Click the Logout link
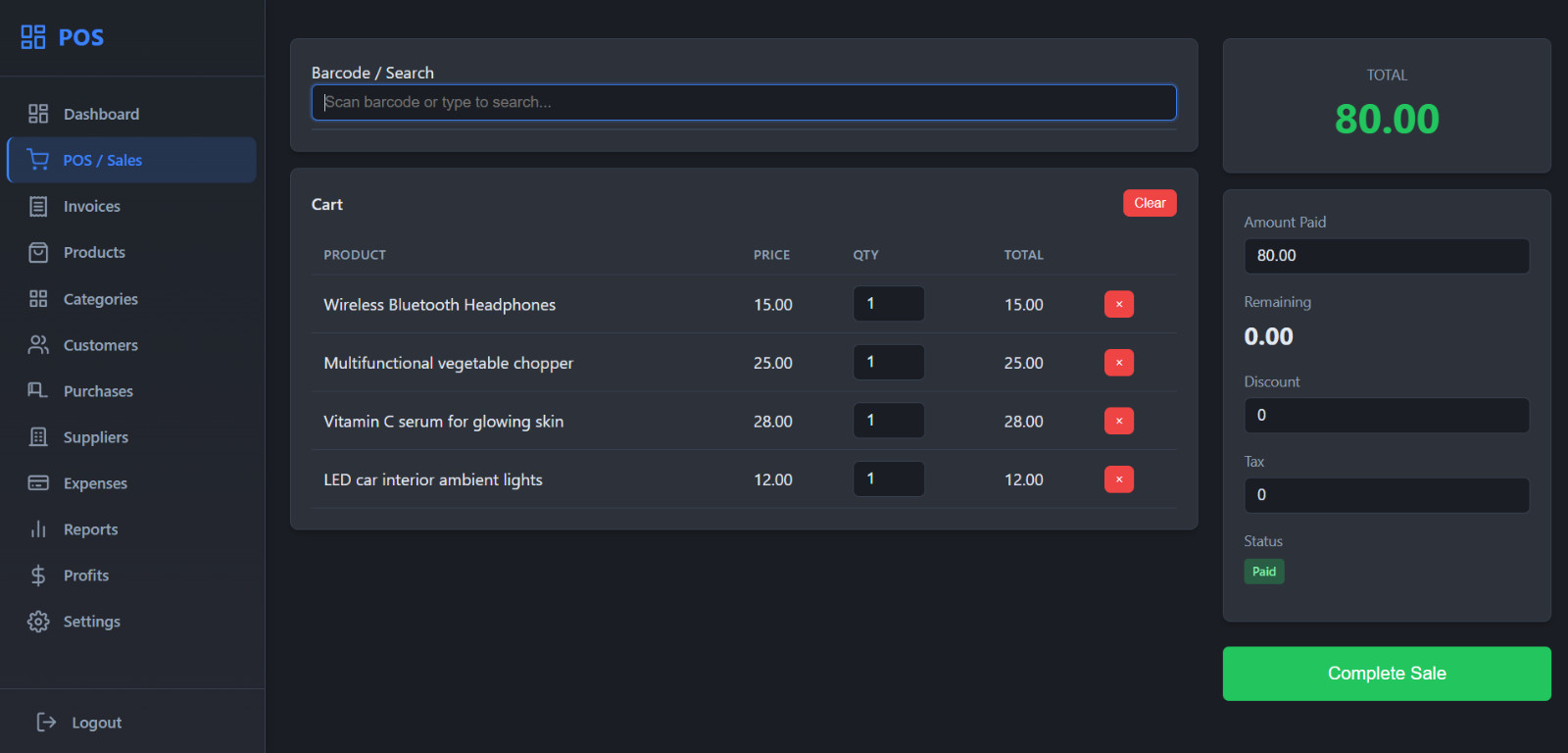This screenshot has width=1568, height=753. [96, 723]
